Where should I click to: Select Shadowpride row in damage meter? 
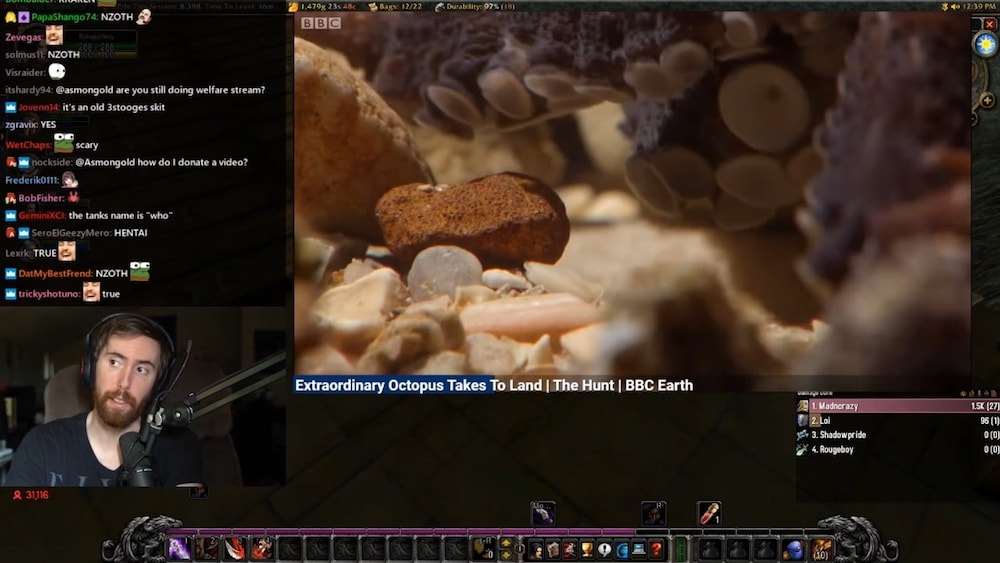898,435
